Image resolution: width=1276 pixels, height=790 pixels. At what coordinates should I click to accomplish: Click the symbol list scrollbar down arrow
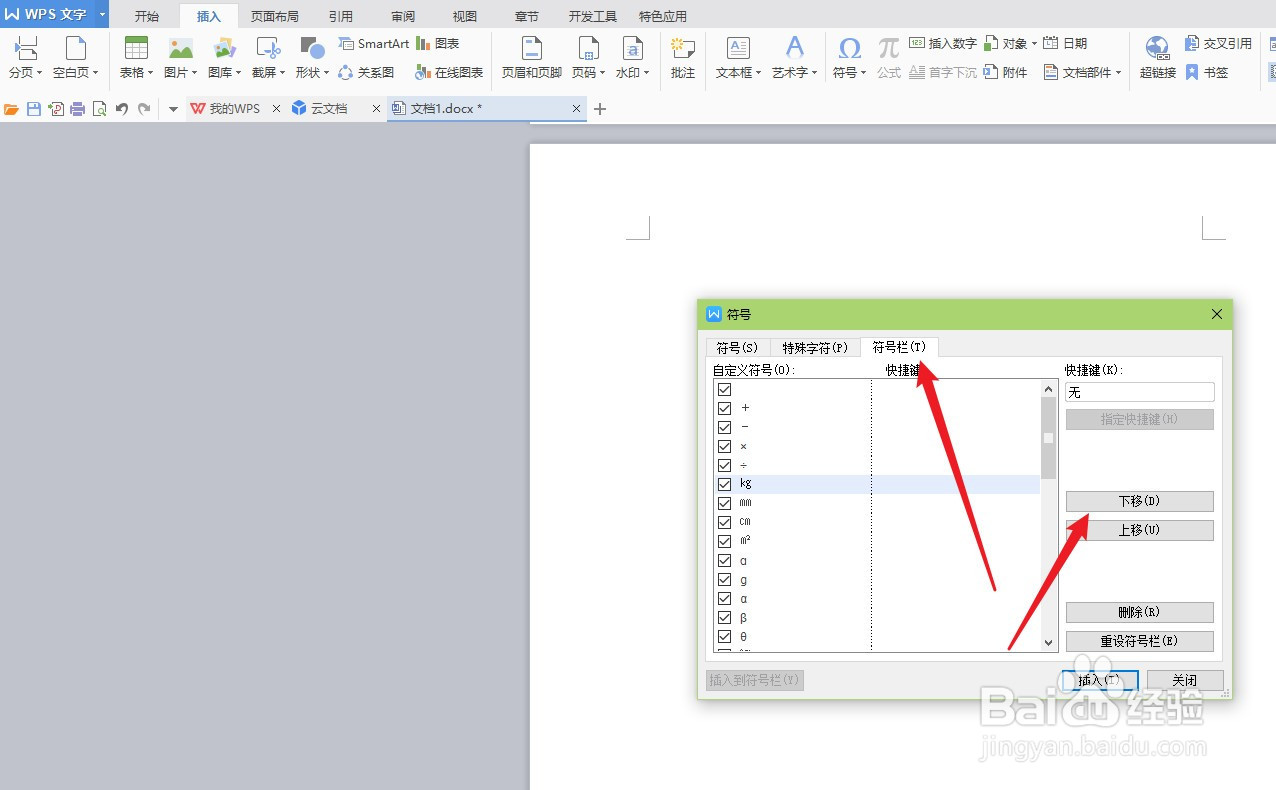tap(1049, 643)
